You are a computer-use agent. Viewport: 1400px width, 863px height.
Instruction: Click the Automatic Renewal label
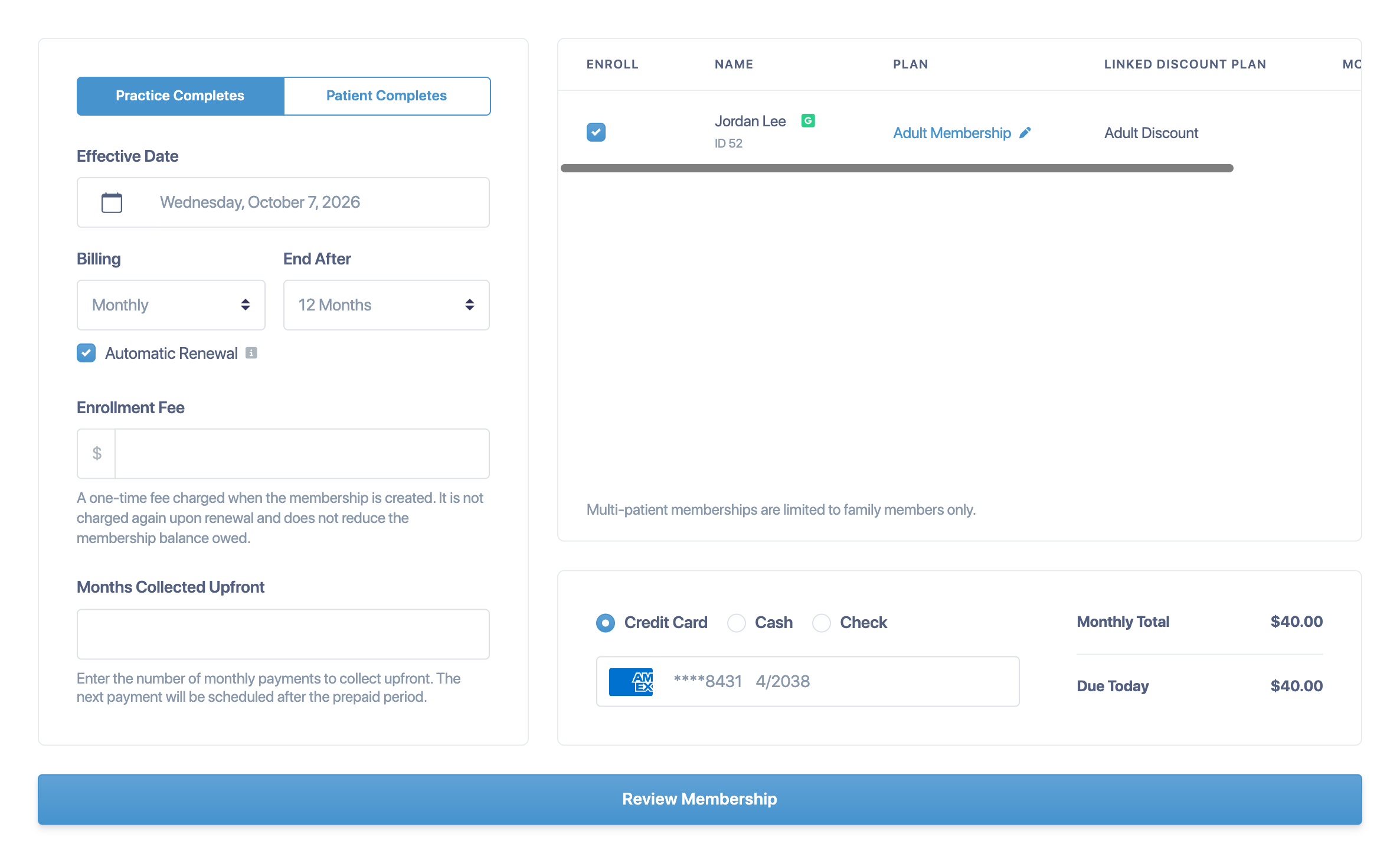[x=171, y=353]
